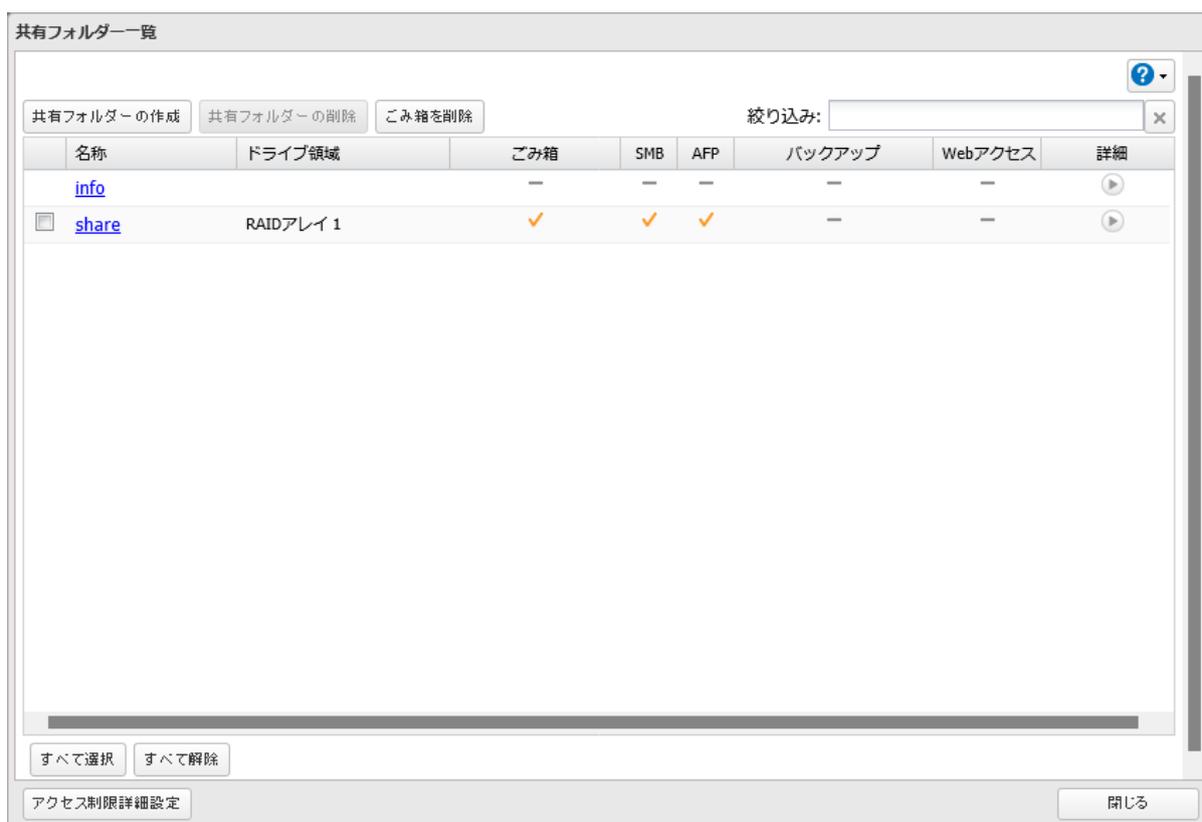This screenshot has height=822, width=1202.
Task: Open details arrow for share folder
Action: (1113, 220)
